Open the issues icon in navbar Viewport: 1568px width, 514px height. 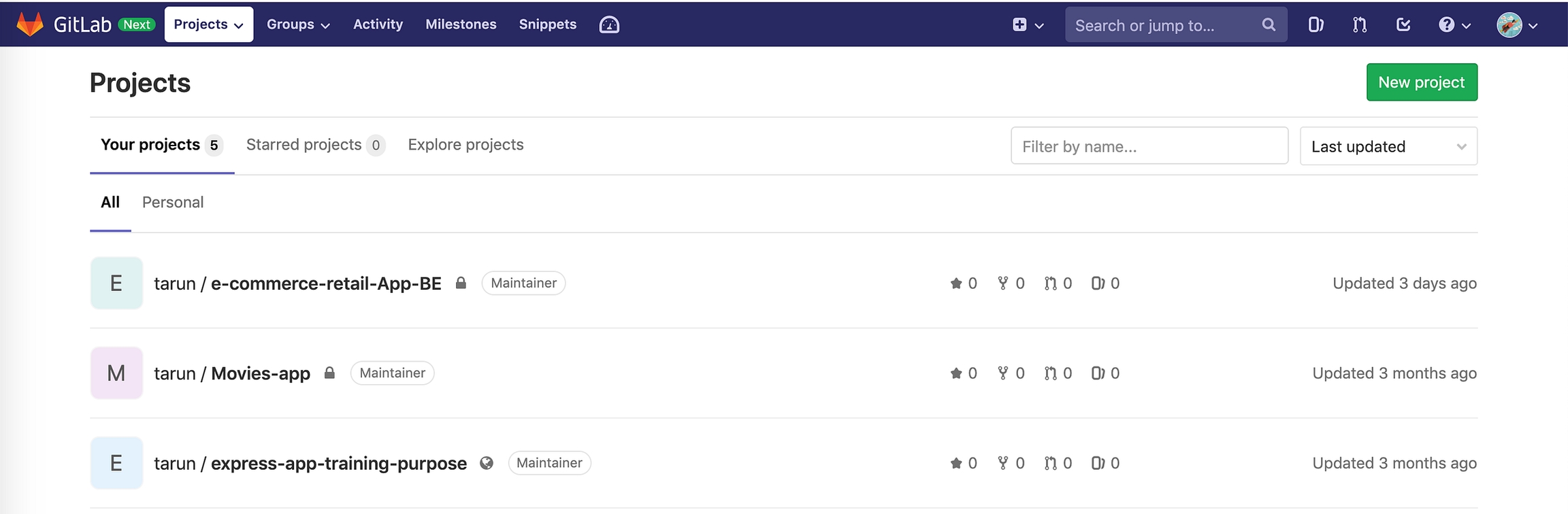click(x=1316, y=25)
